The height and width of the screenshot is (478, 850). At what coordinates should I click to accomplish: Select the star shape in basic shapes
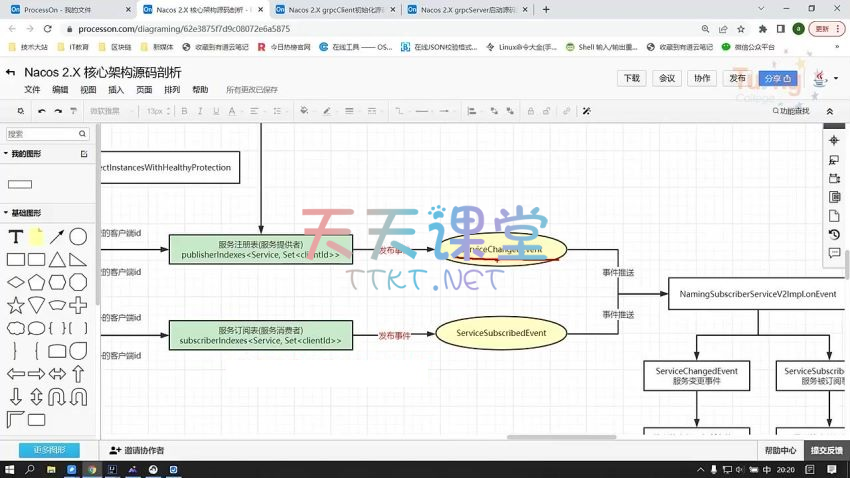(x=16, y=305)
